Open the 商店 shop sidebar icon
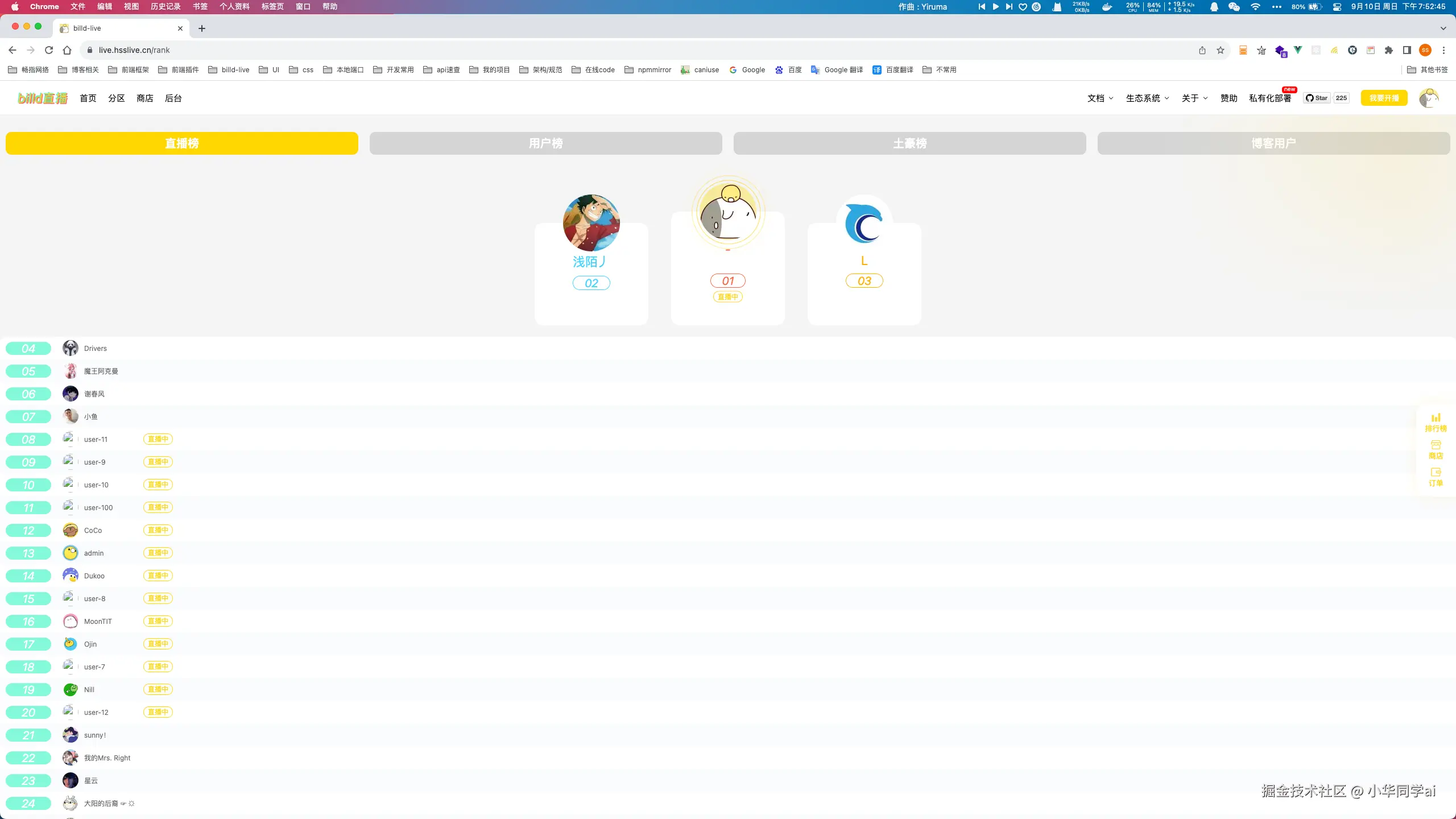1456x819 pixels. pyautogui.click(x=1436, y=449)
